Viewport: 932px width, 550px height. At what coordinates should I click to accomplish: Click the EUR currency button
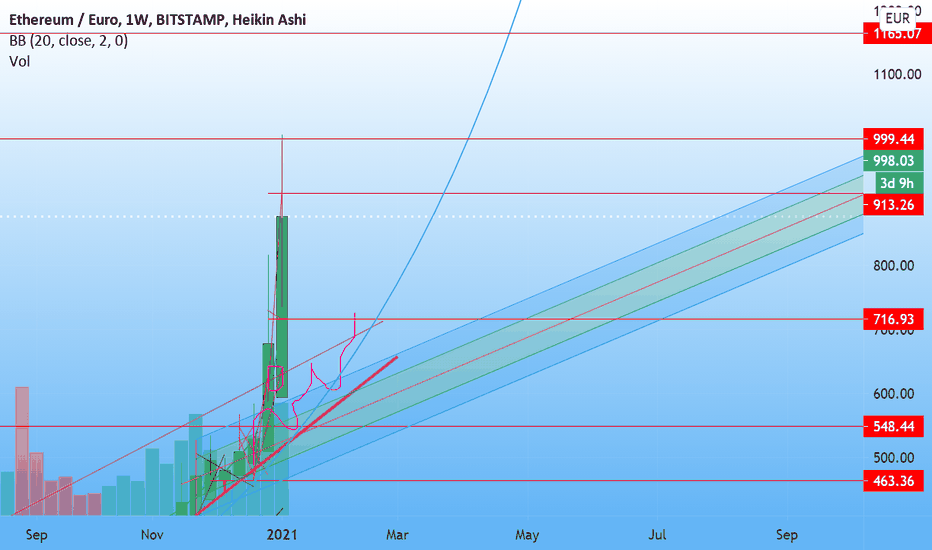[x=897, y=18]
